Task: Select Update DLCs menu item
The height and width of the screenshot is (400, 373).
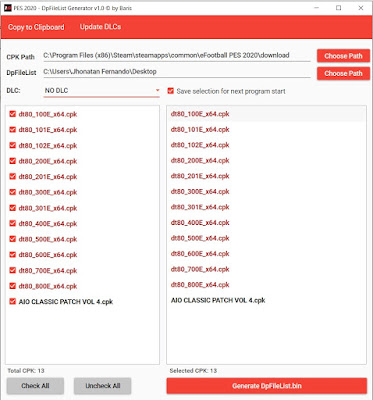Action: point(100,27)
